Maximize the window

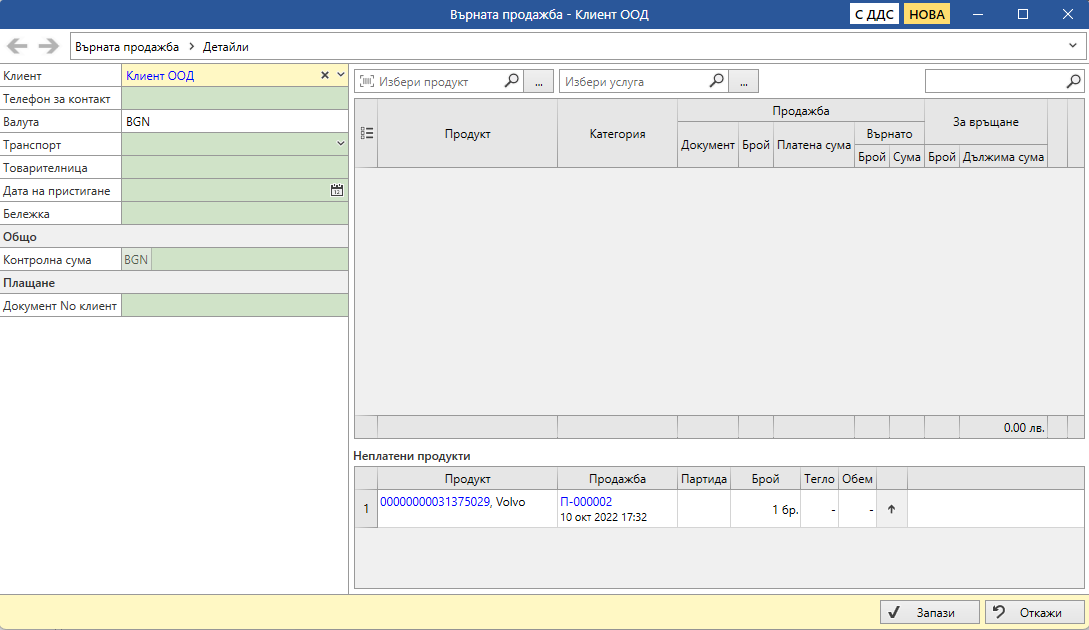1023,14
